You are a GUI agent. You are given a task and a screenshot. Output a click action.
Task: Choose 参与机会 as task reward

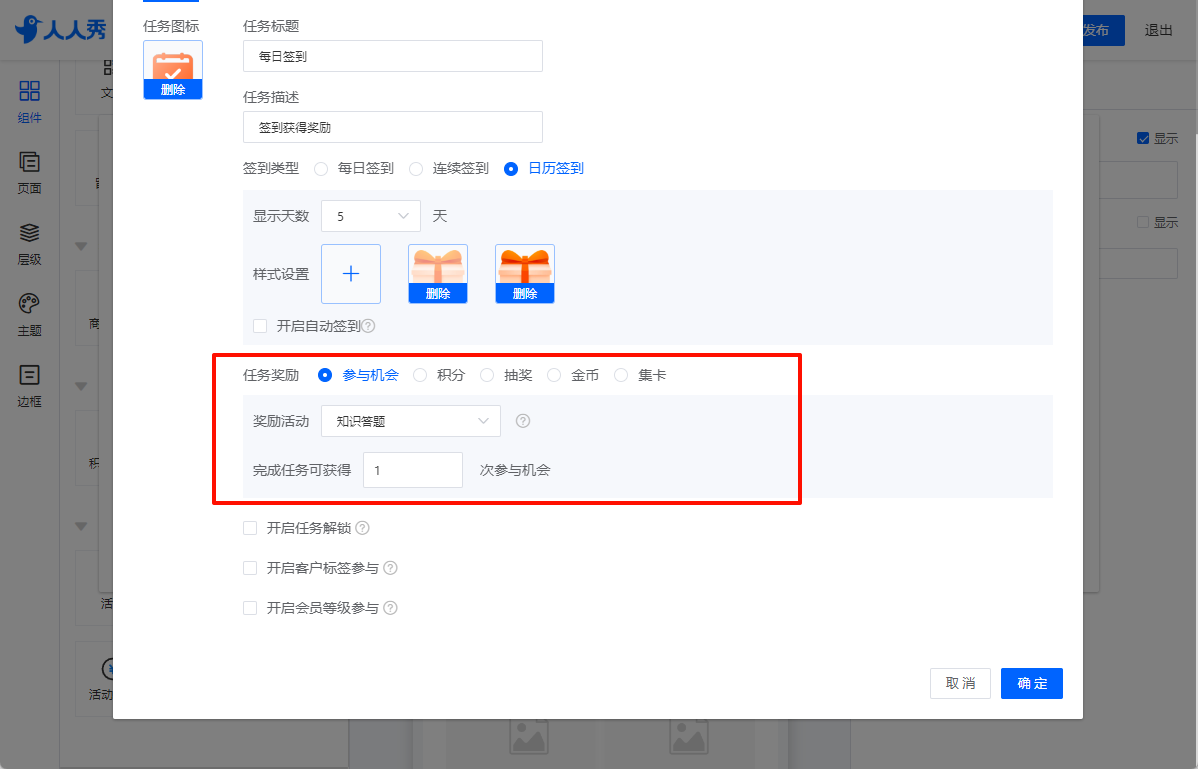coord(325,375)
